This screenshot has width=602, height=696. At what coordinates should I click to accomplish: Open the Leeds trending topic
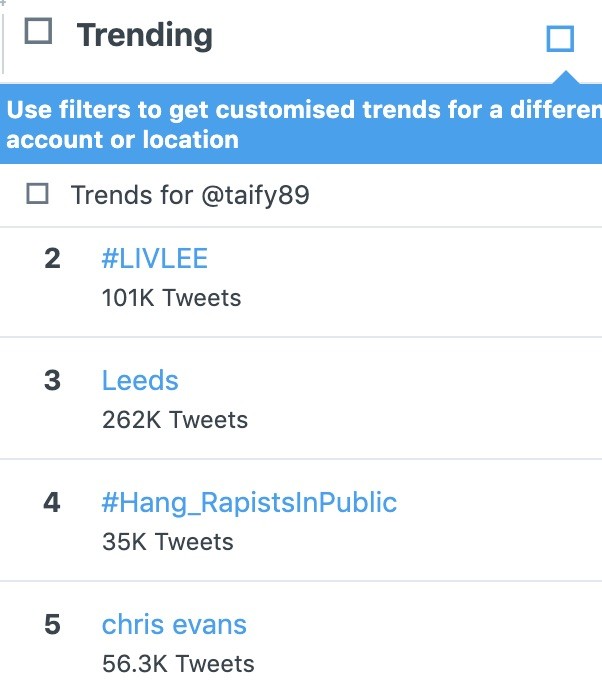140,381
